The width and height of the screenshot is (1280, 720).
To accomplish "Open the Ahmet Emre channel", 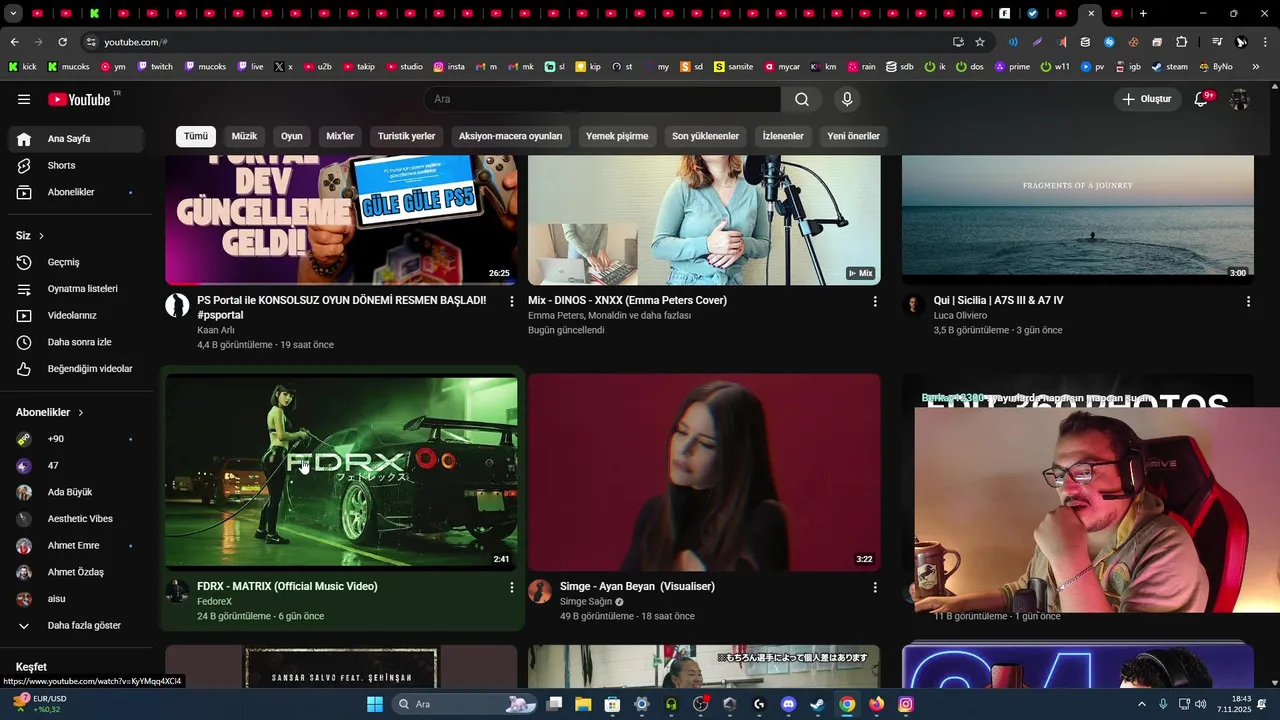I will pos(76,546).
